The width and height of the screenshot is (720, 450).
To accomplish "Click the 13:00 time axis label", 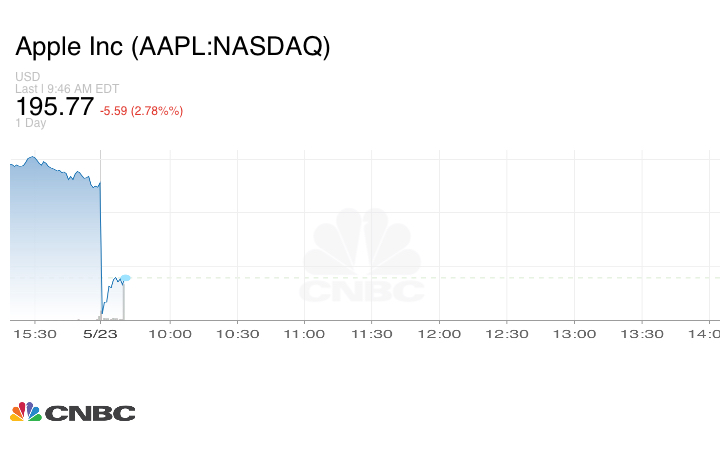I will 574,334.
